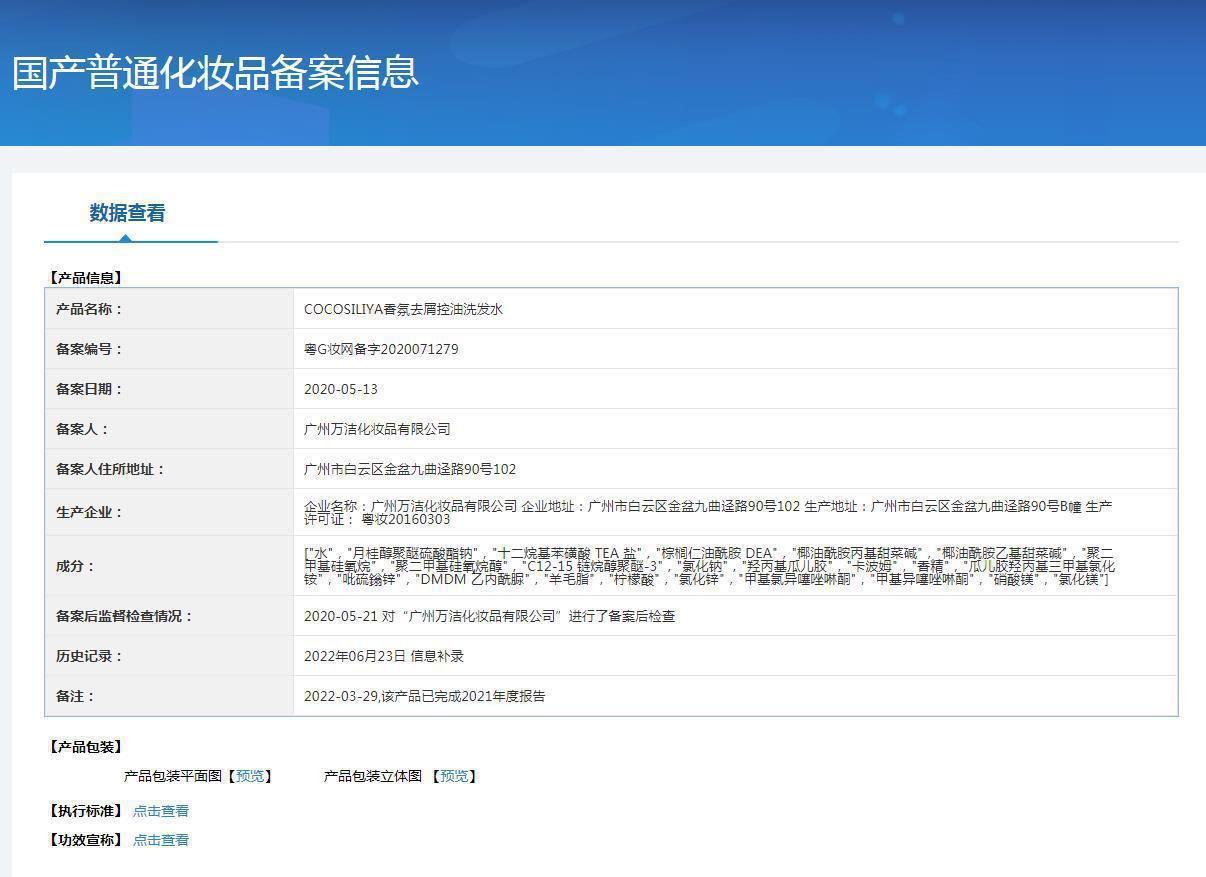Click the 生产企业 information text
The width and height of the screenshot is (1206, 877).
coord(708,512)
